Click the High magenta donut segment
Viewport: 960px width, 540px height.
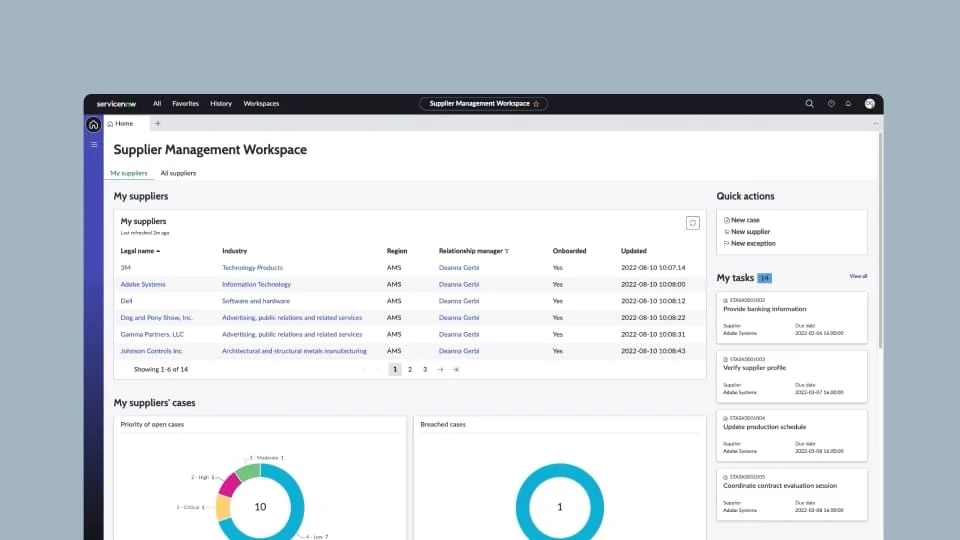coord(230,484)
